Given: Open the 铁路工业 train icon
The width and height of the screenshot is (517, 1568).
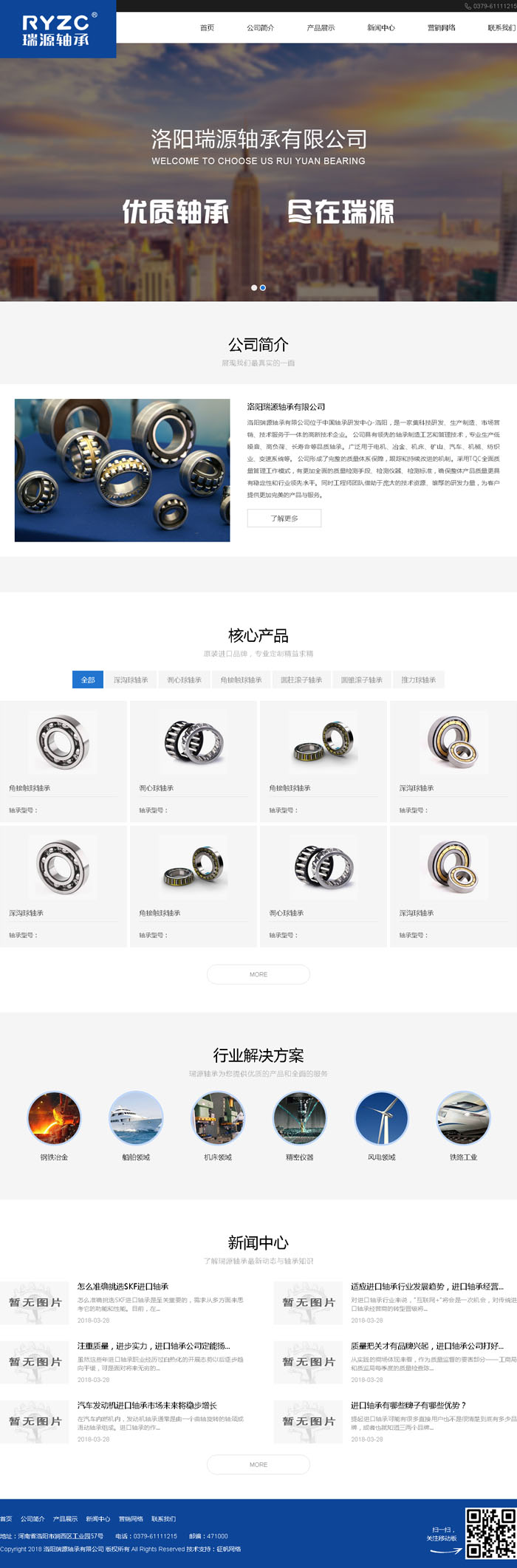Looking at the screenshot, I should [x=464, y=1117].
